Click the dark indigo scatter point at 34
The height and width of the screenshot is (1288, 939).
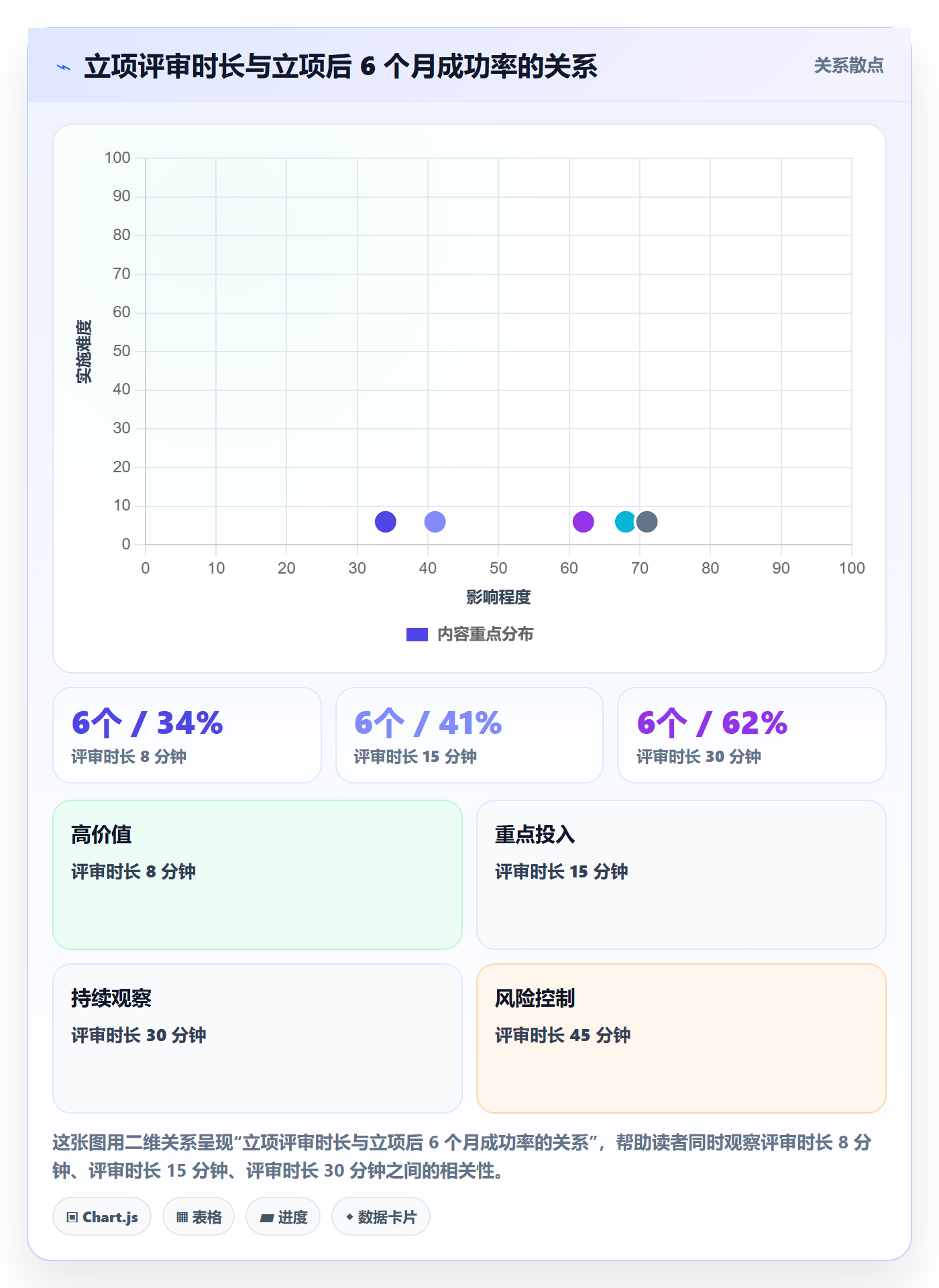pyautogui.click(x=386, y=521)
